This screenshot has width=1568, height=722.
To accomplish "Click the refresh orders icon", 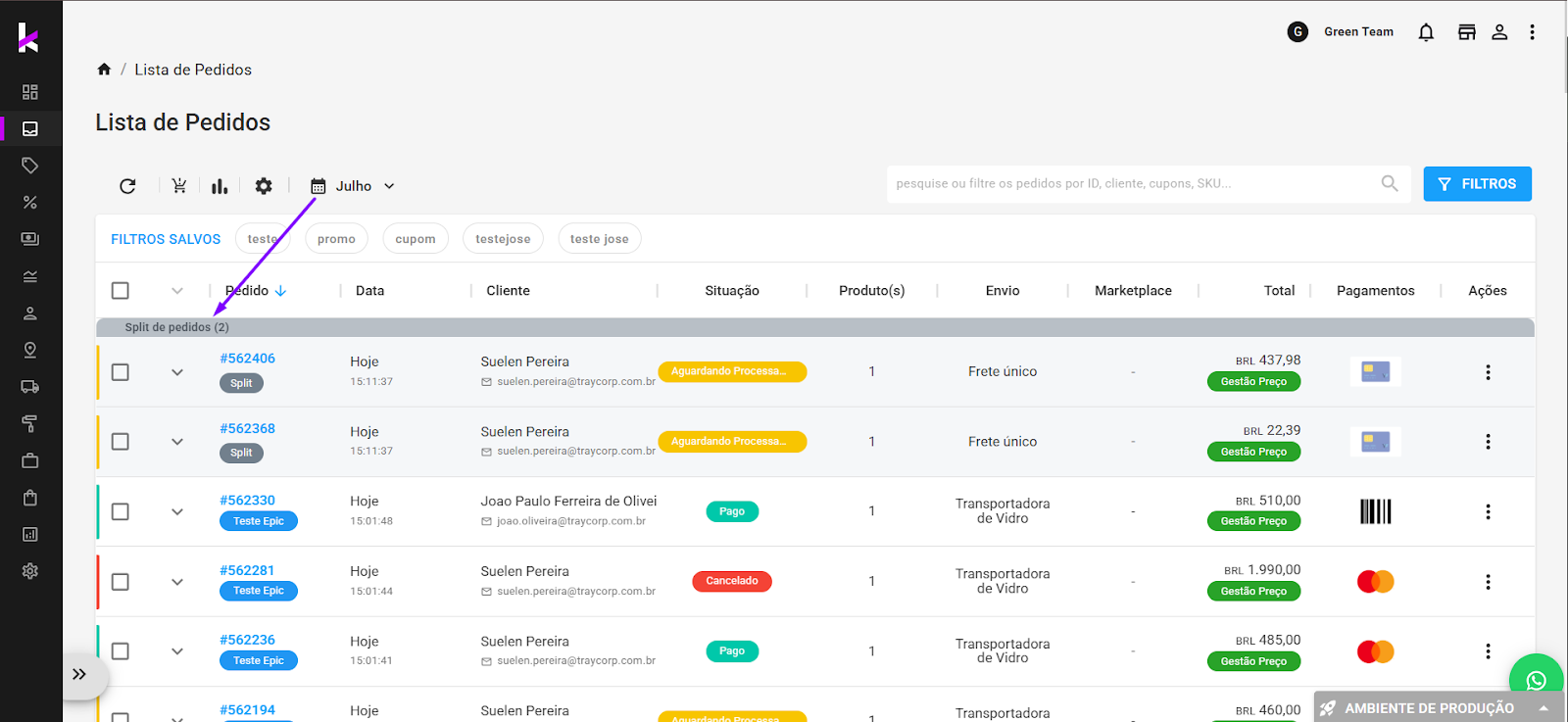I will [x=127, y=186].
